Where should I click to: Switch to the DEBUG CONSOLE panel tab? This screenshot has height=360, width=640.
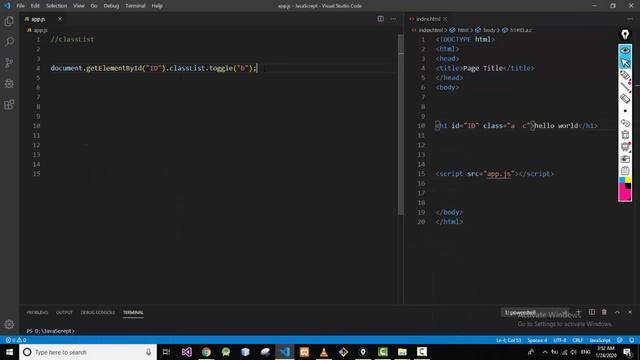tap(98, 312)
